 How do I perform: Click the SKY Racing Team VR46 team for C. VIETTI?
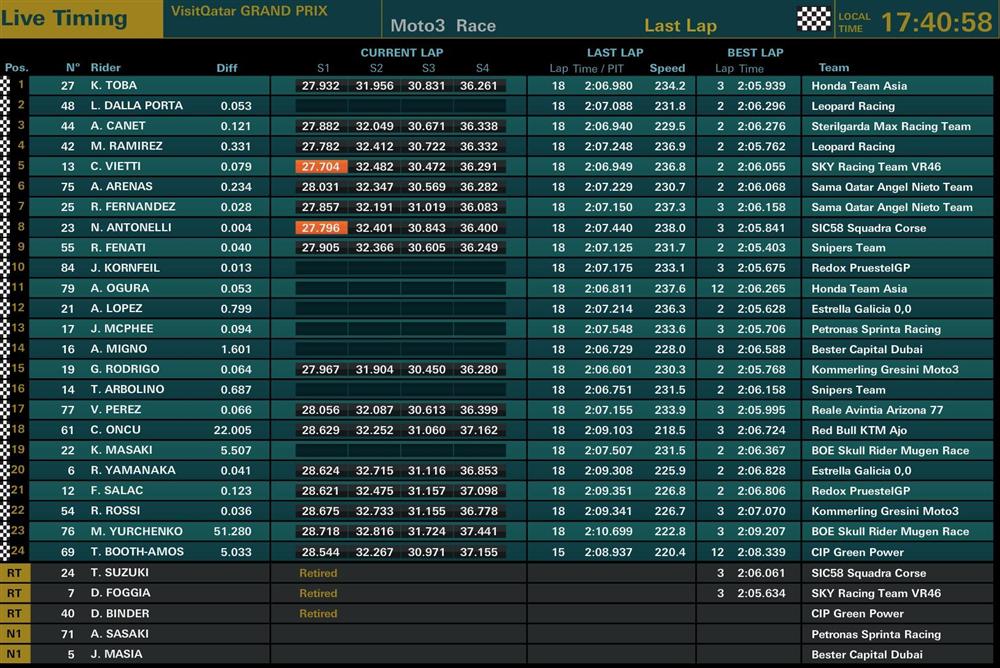[876, 167]
